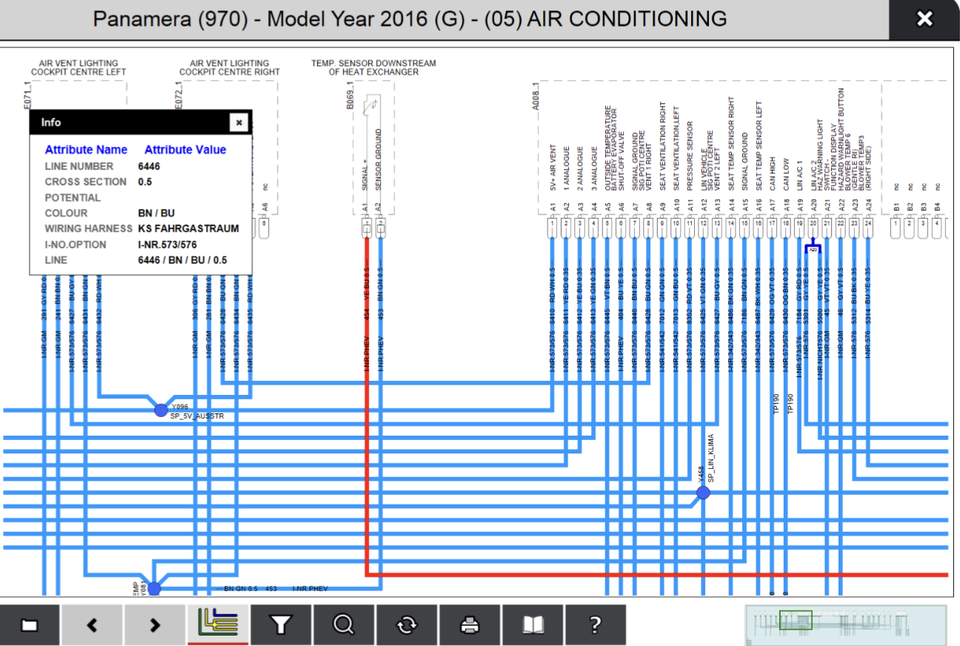Click Attribute Name column header

86,149
